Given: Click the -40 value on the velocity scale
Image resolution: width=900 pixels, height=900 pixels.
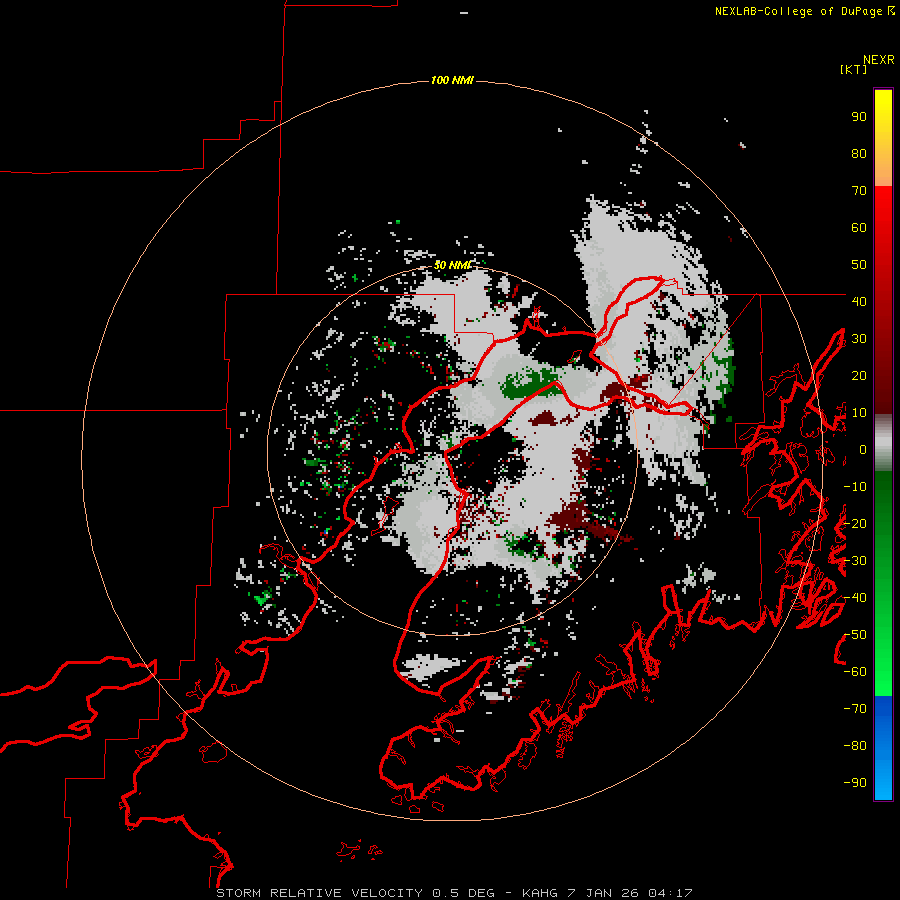Looking at the screenshot, I should (x=855, y=598).
